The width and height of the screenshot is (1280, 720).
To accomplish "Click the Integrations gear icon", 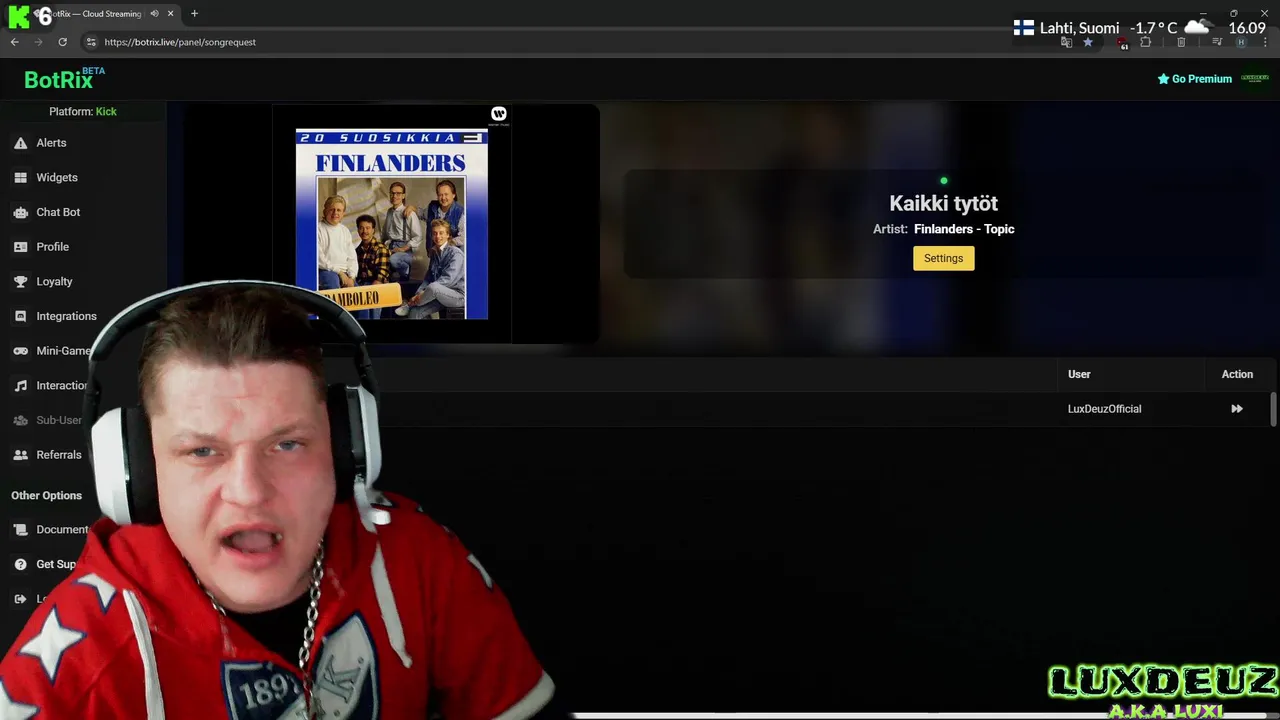I will (x=20, y=316).
